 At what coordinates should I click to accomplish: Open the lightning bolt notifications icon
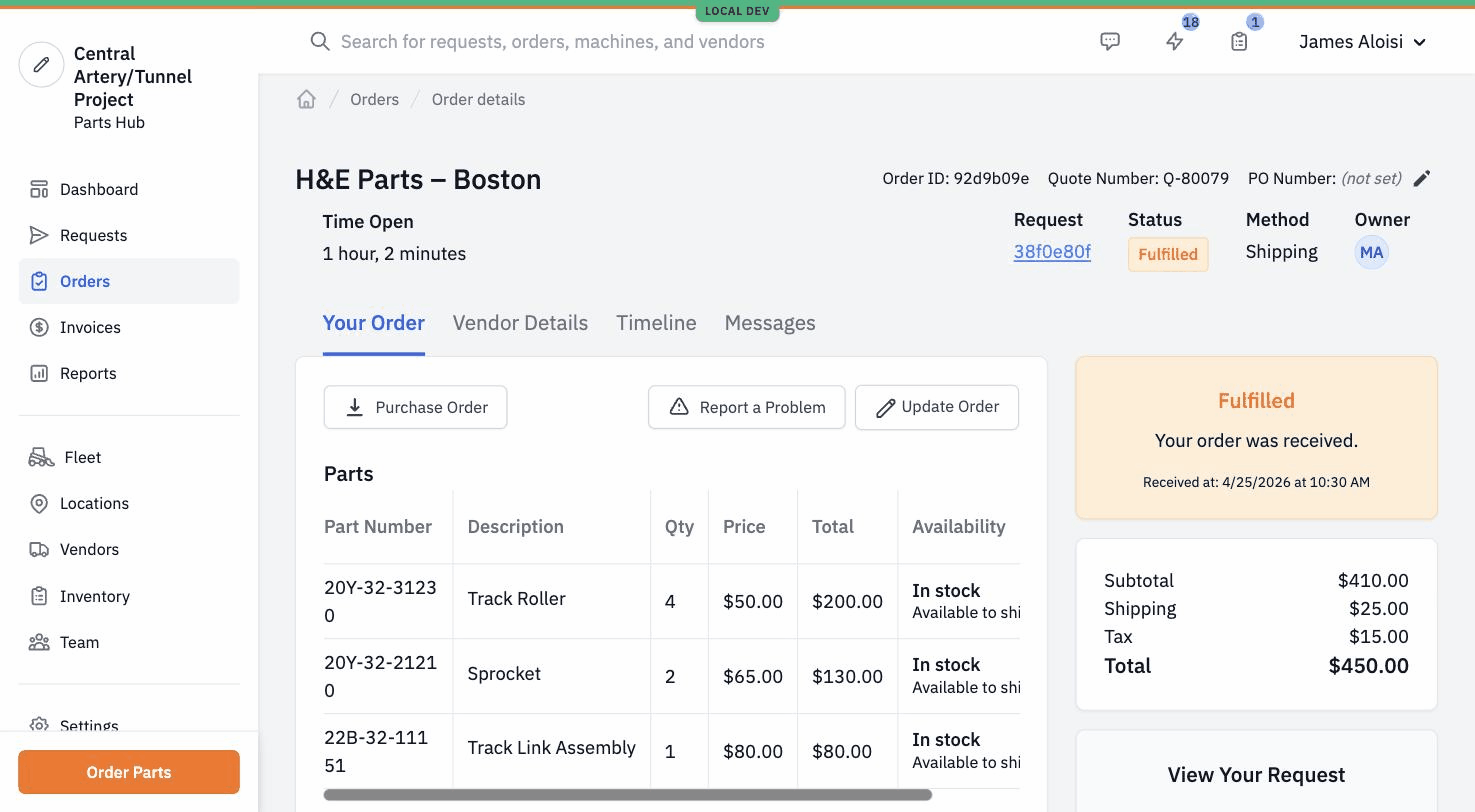1175,41
